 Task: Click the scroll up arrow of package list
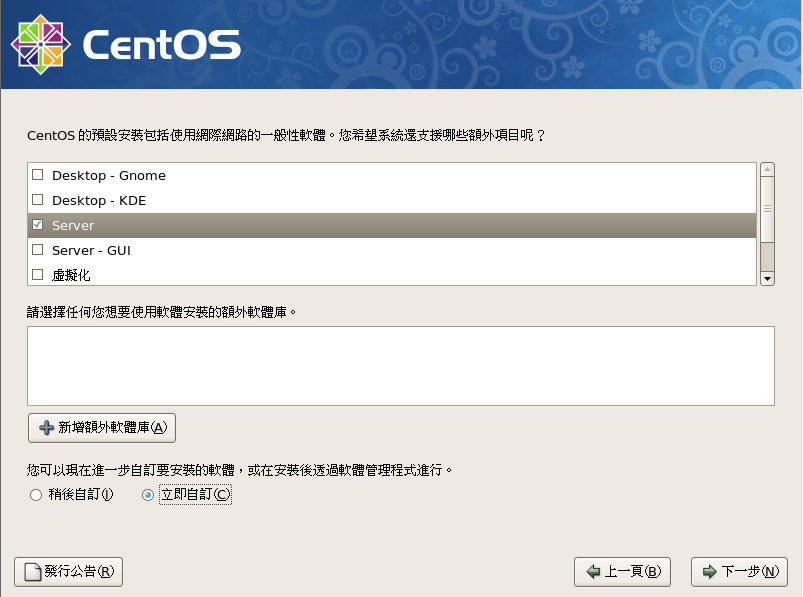coord(767,169)
